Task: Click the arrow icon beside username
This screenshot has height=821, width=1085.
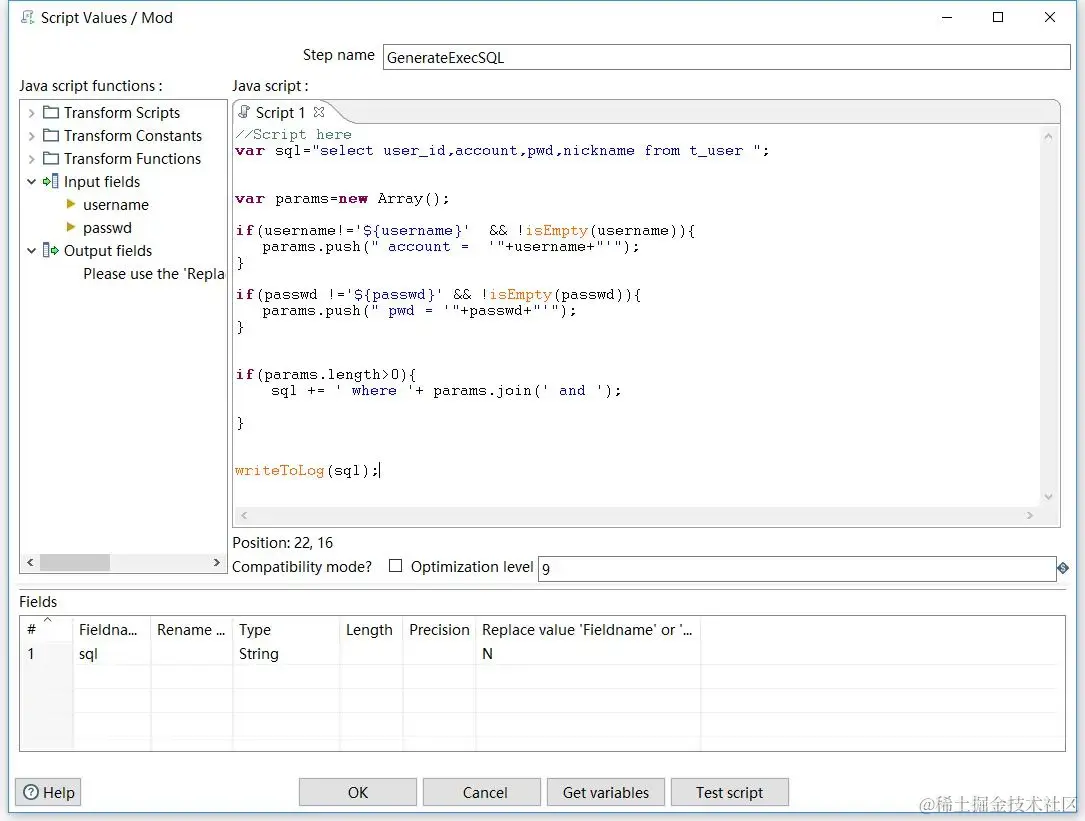Action: click(71, 204)
